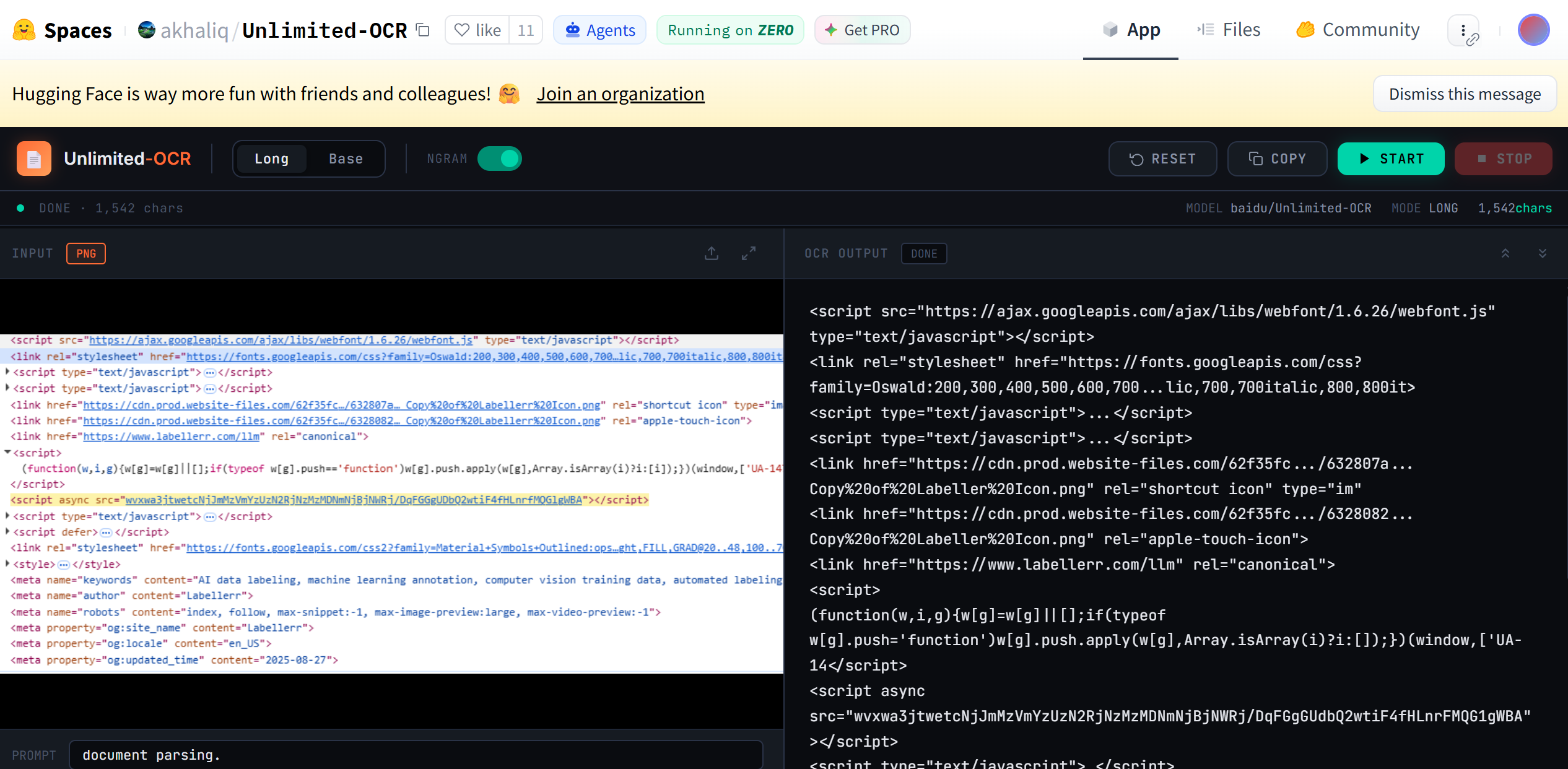Expand the input image to fullscreen
The image size is (1568, 769).
749,253
